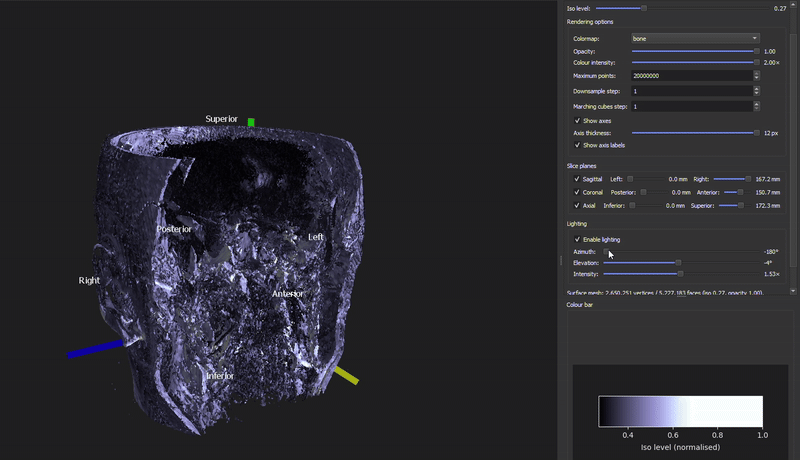Click the iso level colour bar gradient
This screenshot has width=800, height=460.
pyautogui.click(x=680, y=411)
